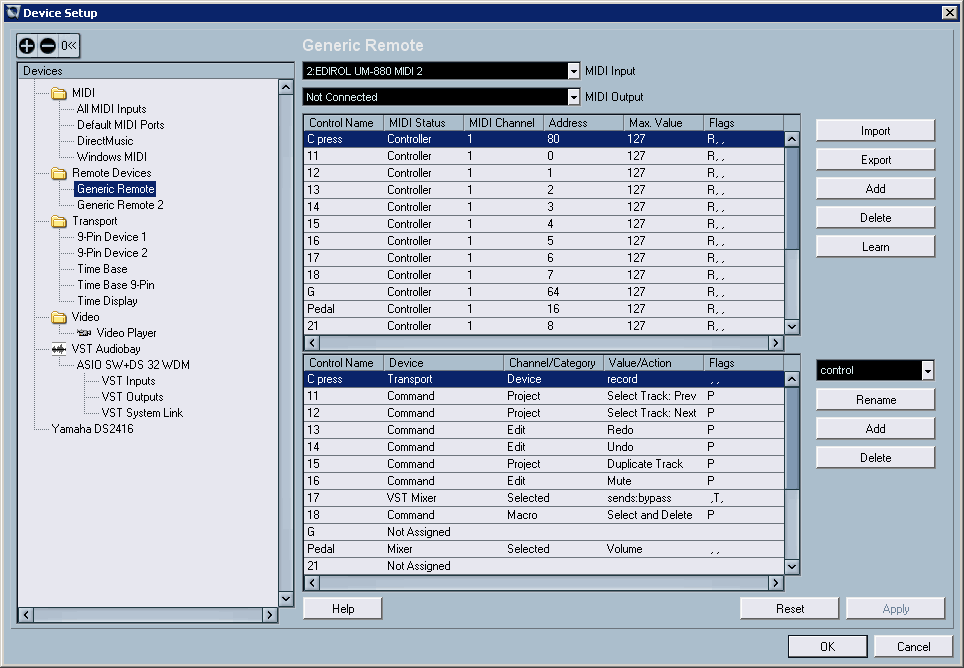Screen dimensions: 964x668
Task: Click the Video folder icon
Action: click(59, 317)
